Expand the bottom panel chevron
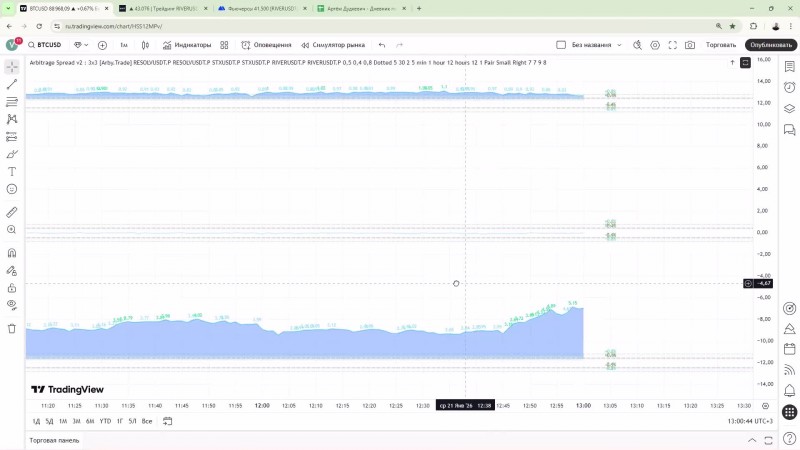The height and width of the screenshot is (450, 800). pos(752,440)
